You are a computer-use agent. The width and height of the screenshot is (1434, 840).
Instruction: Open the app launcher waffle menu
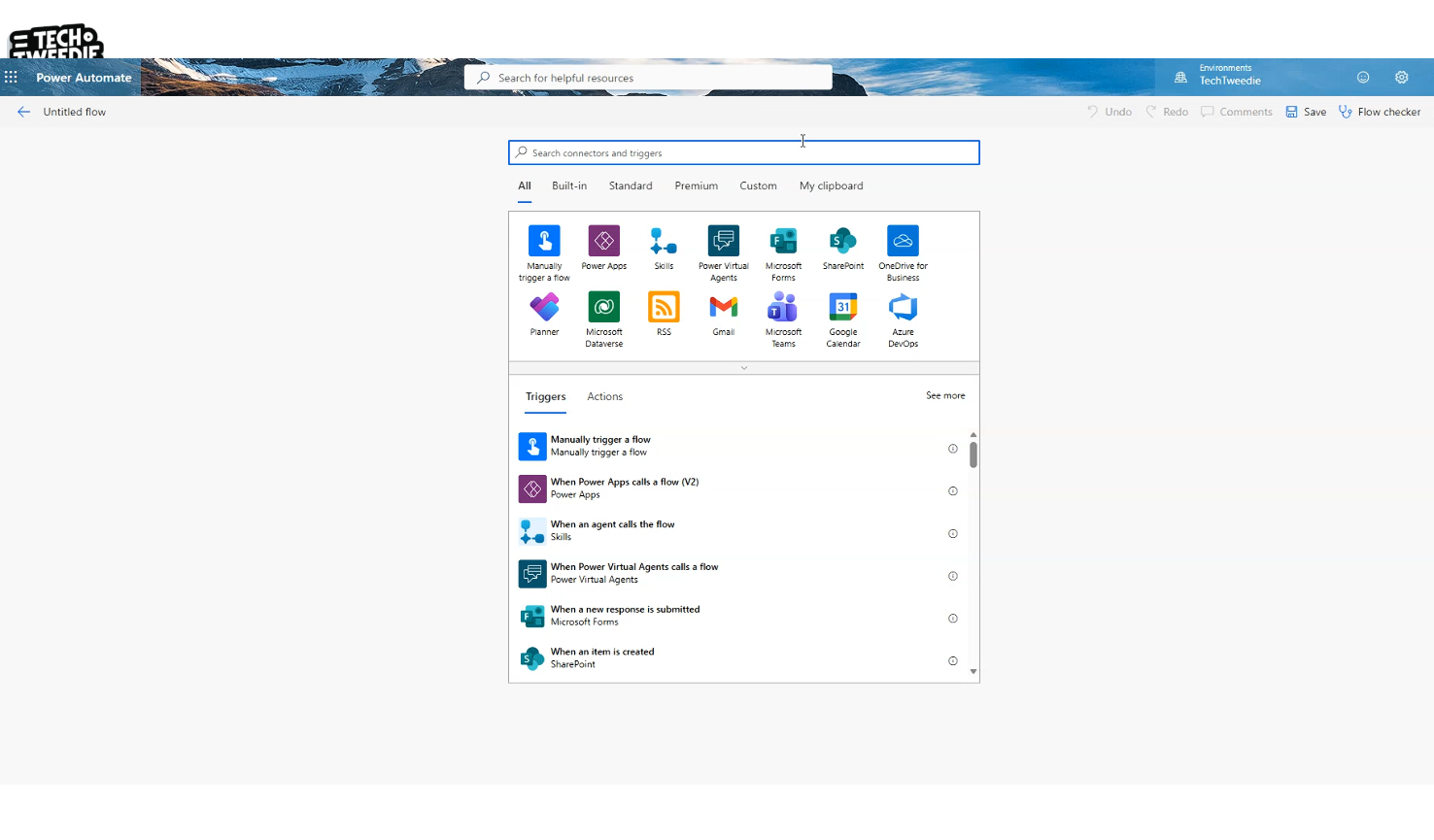coord(12,78)
